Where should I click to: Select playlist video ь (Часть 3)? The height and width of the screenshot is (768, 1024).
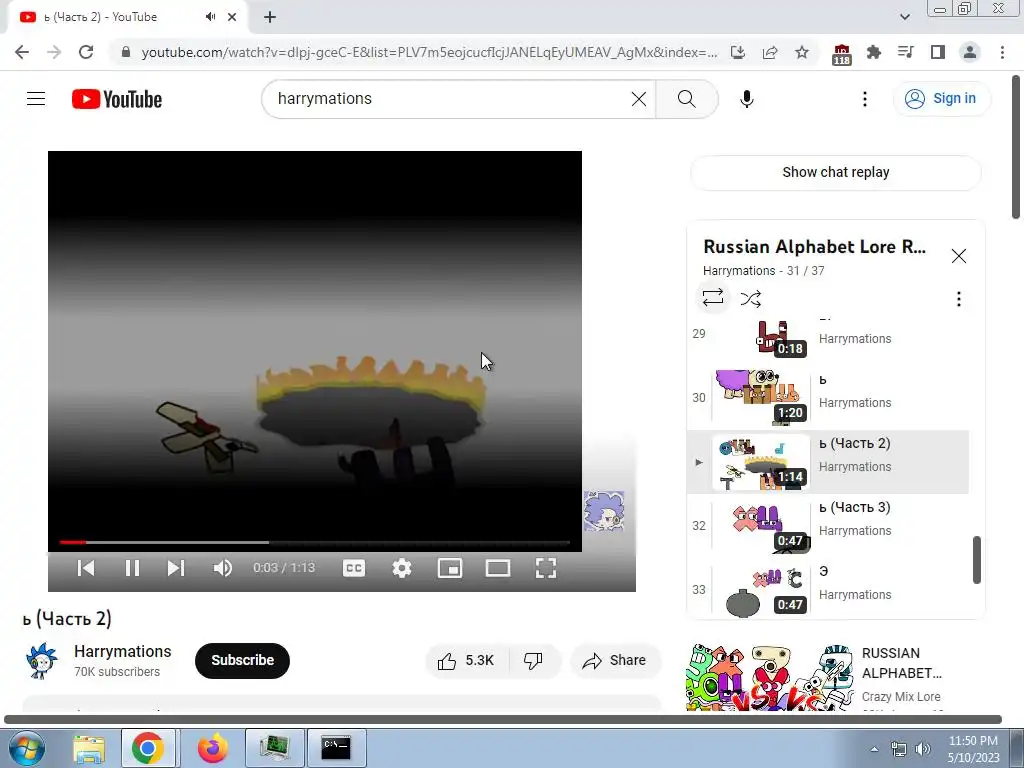click(x=828, y=525)
